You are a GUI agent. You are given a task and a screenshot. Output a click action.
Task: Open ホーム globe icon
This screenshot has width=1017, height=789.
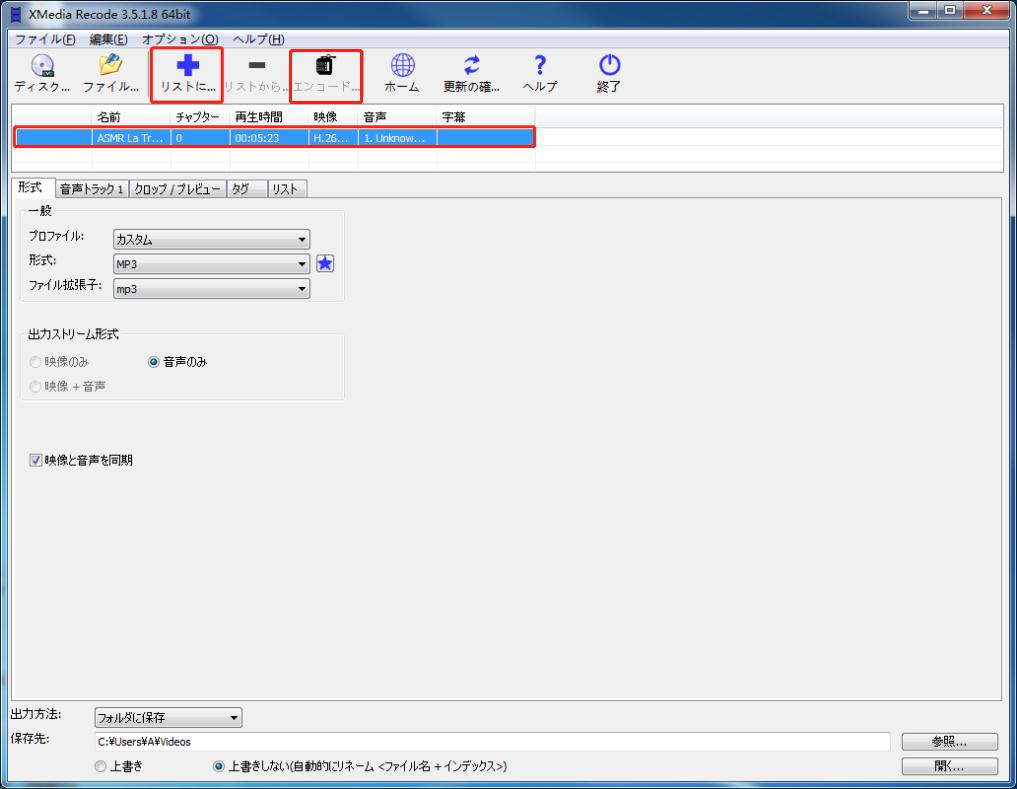402,73
